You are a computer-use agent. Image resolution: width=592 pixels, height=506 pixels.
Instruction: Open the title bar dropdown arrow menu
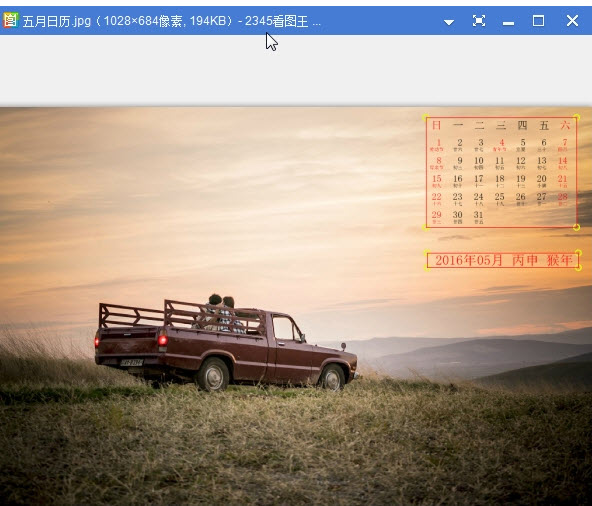(449, 22)
